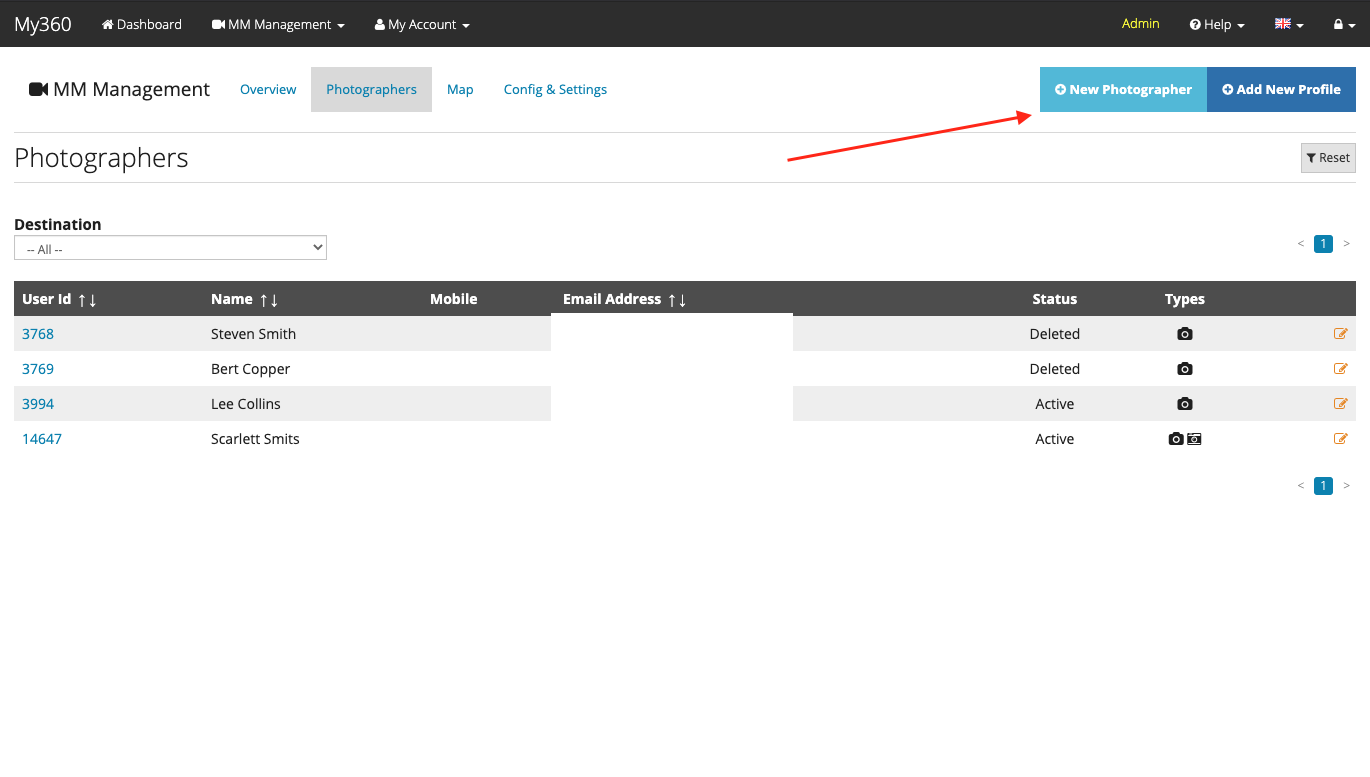The image size is (1370, 777).
Task: Click page 1 in bottom pagination
Action: pos(1323,486)
